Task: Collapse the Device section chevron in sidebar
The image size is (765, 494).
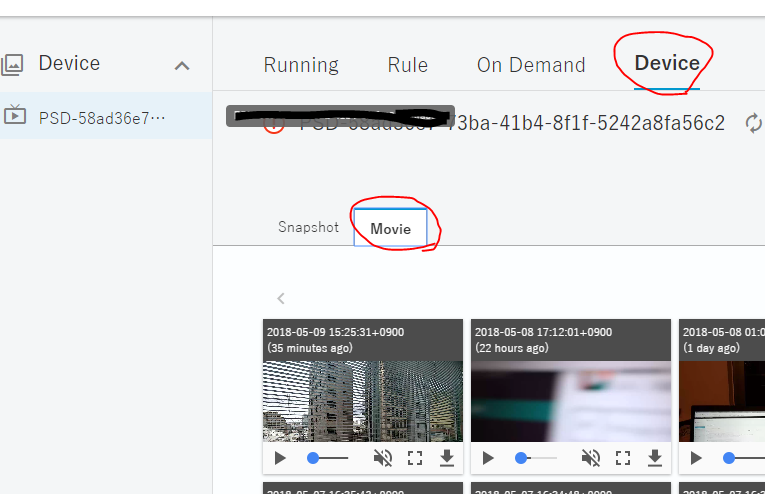Action: click(182, 66)
